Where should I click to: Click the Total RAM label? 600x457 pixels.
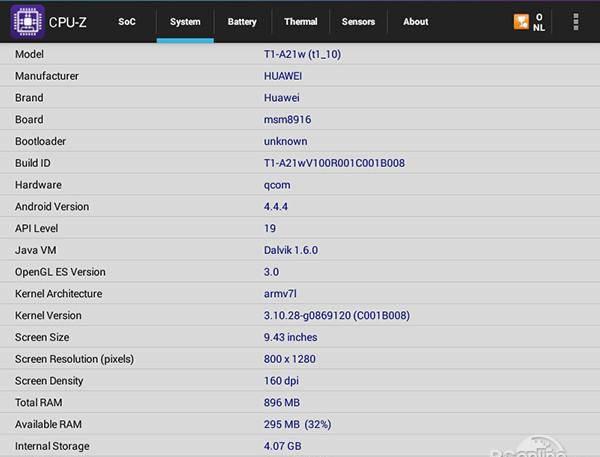coord(39,403)
